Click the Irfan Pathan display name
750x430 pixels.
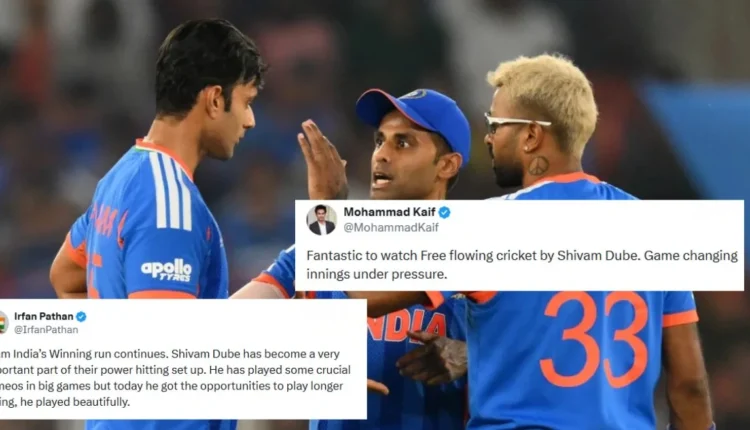tap(44, 316)
